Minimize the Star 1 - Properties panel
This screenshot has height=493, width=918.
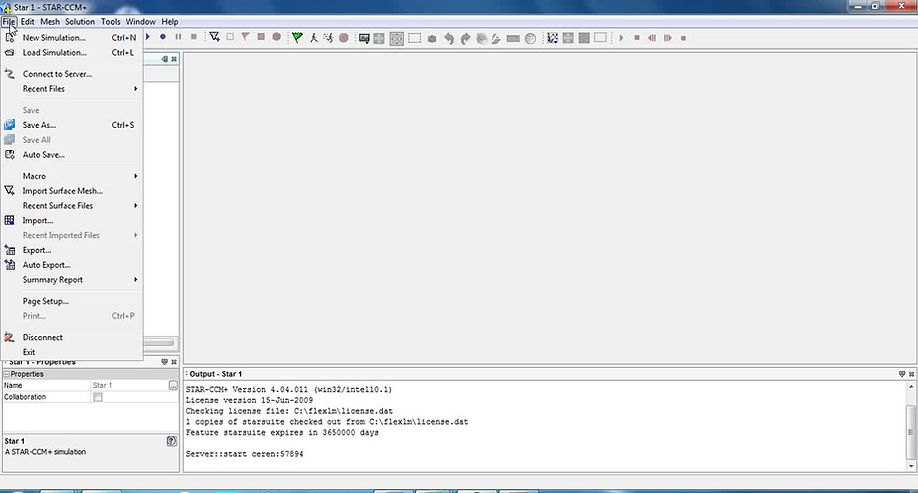tap(165, 362)
